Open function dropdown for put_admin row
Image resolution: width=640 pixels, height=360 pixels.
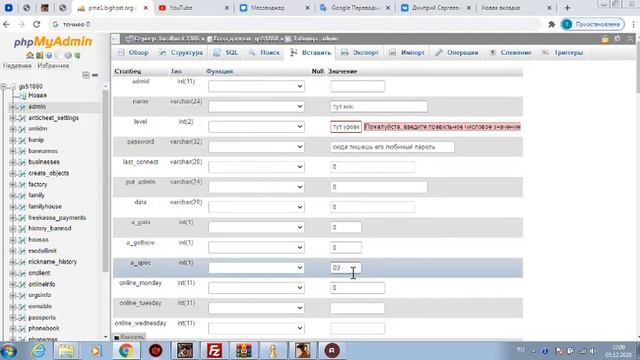click(x=256, y=187)
